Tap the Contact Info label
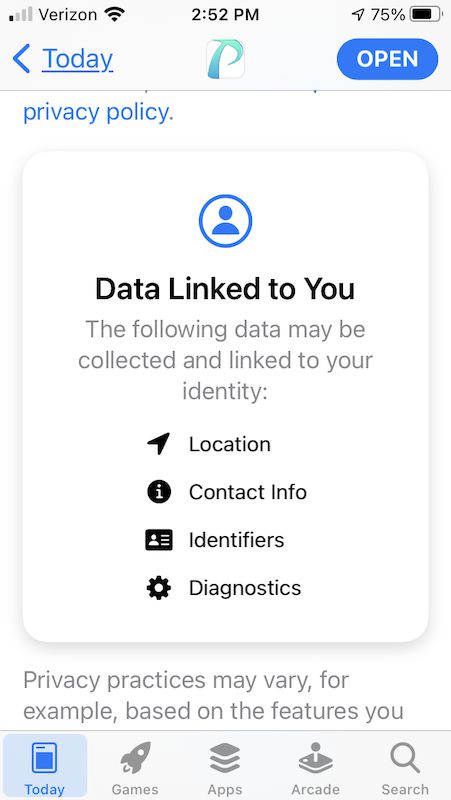Screen dimensions: 451x800 [x=248, y=492]
